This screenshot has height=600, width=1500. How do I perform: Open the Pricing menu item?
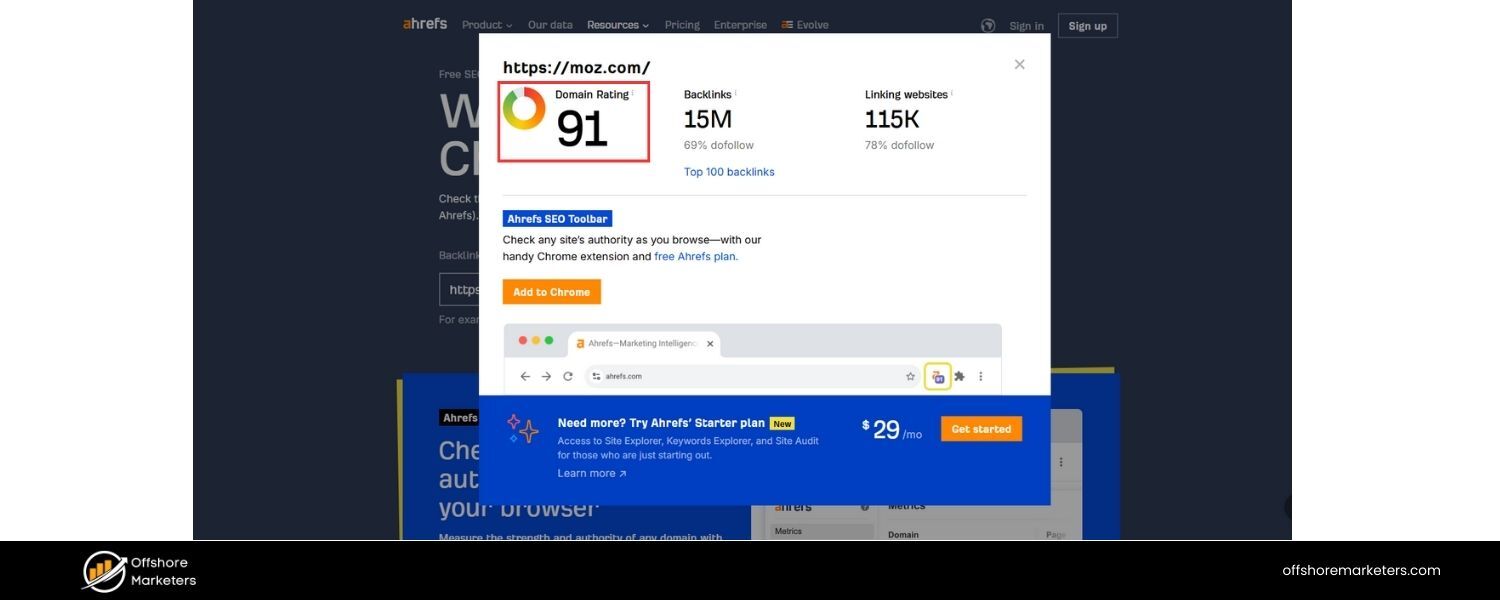(x=682, y=25)
